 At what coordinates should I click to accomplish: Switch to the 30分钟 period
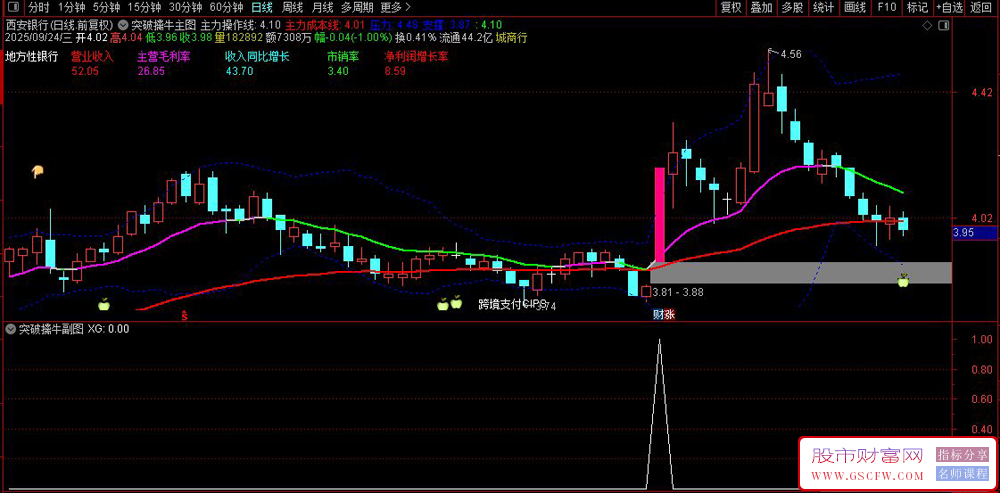pos(186,8)
